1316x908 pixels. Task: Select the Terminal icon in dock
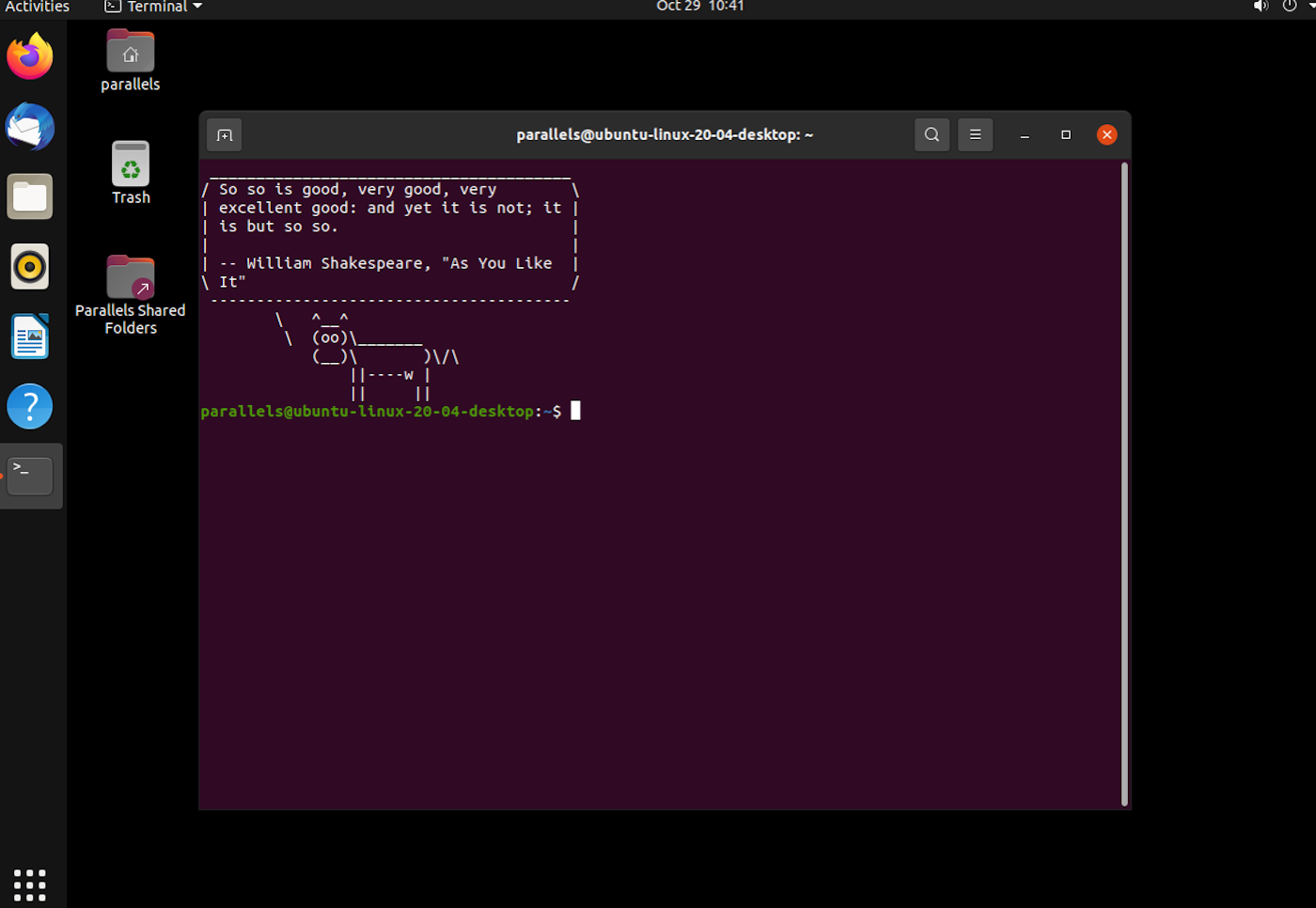tap(30, 477)
